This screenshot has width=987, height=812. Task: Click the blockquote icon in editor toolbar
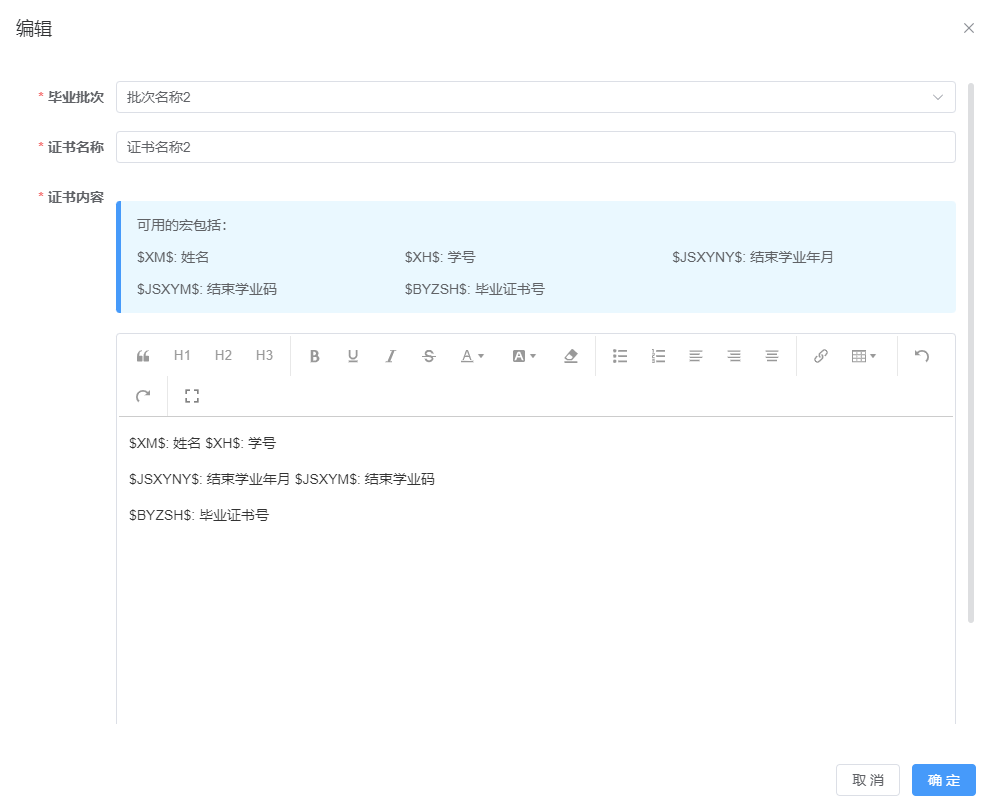point(143,356)
